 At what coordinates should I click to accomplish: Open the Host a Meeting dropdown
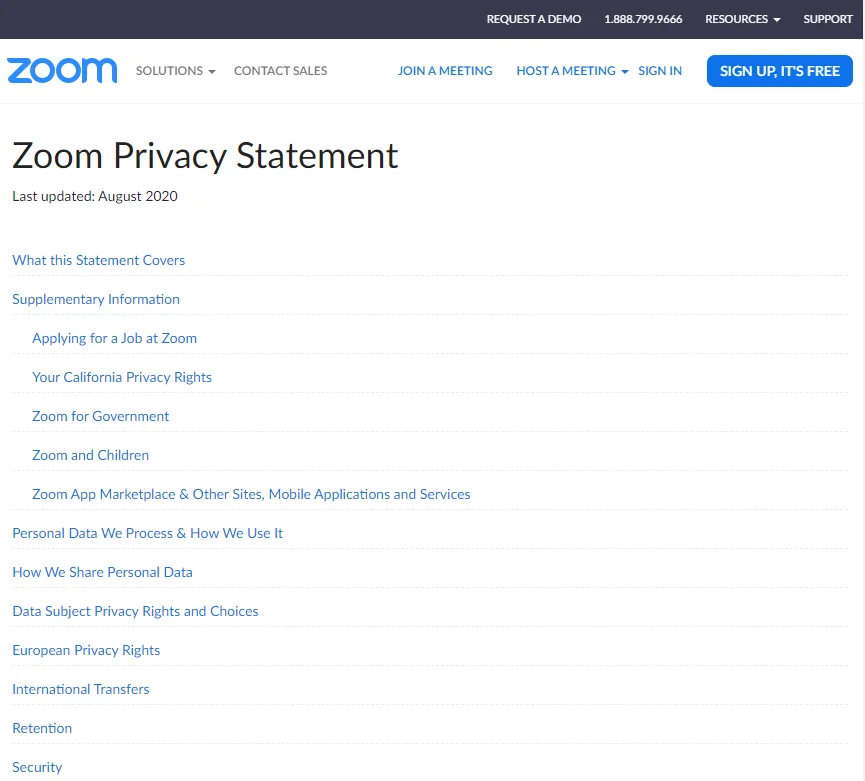click(572, 71)
